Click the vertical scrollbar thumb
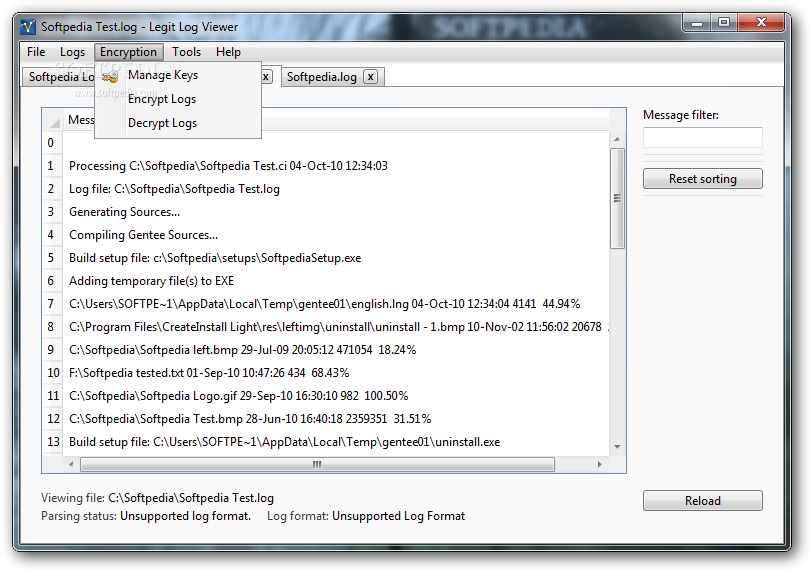 [x=617, y=198]
